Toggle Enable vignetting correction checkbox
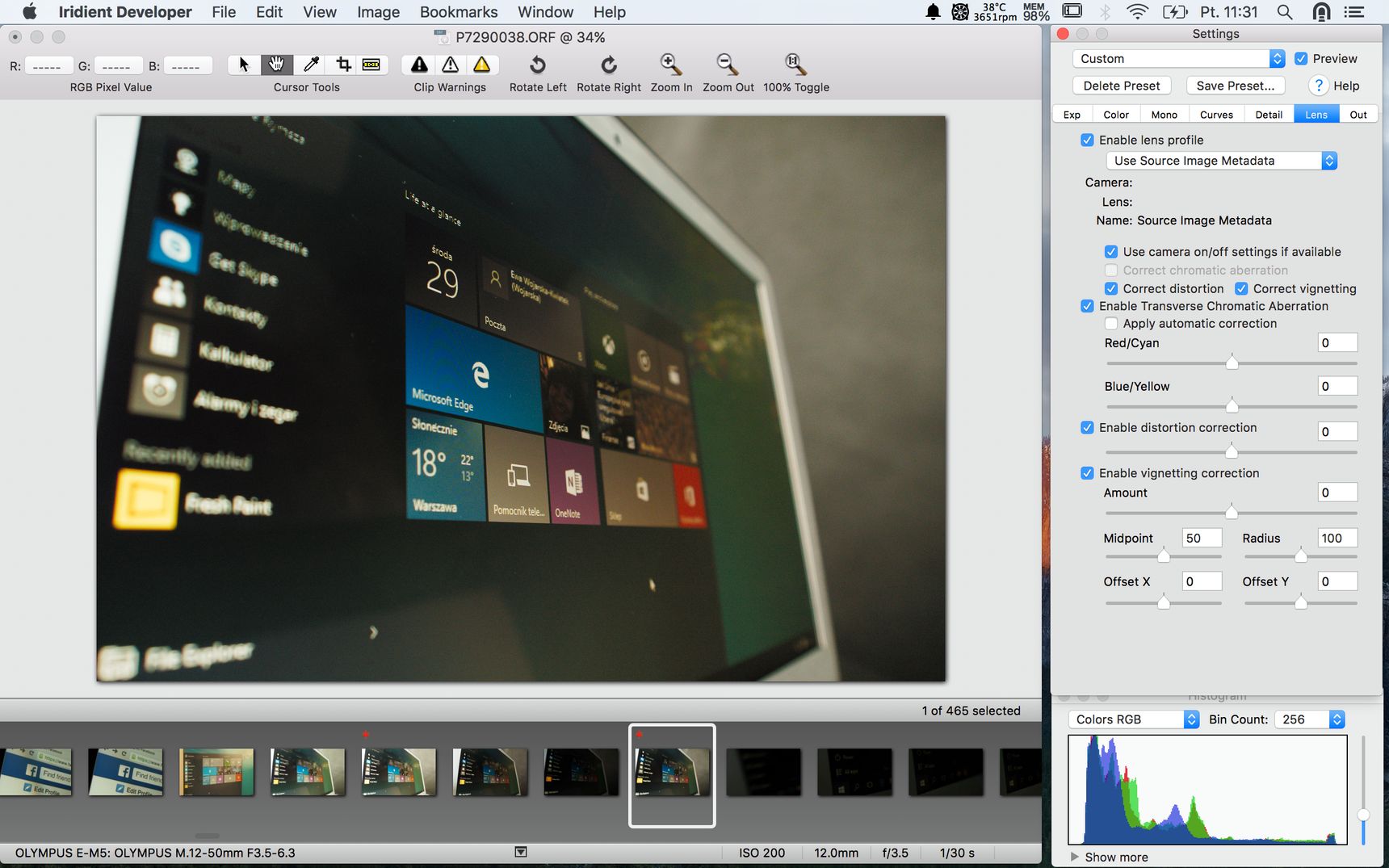Screen dimensions: 1389x868 point(1087,472)
